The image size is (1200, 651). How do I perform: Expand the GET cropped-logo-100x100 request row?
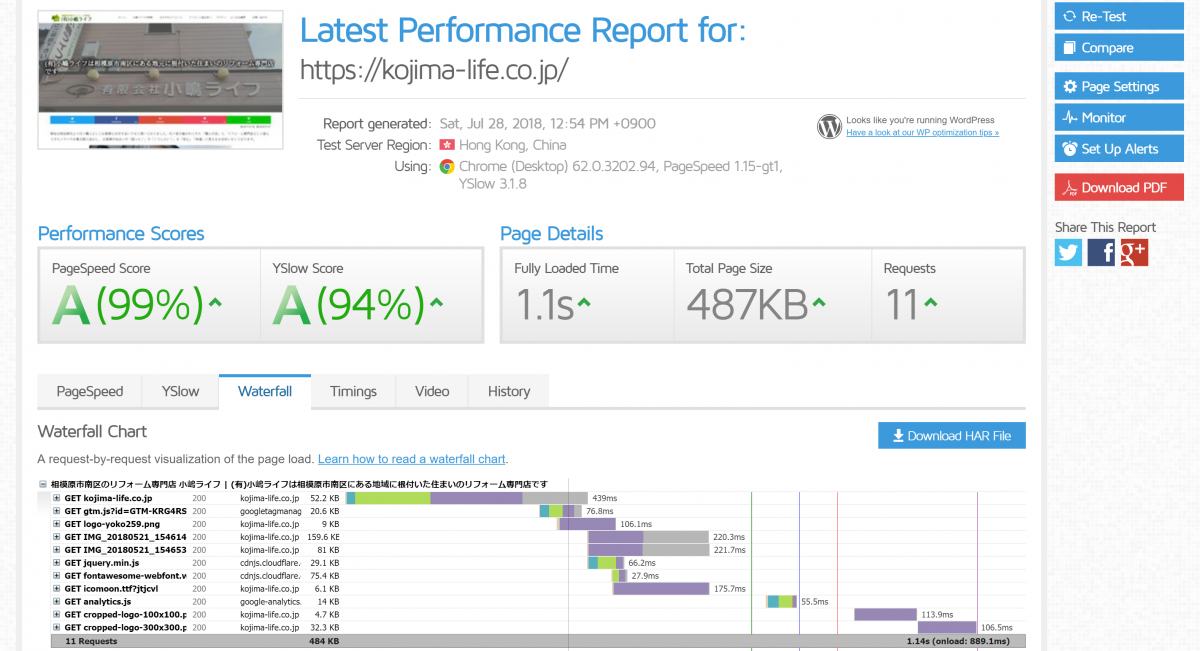[57, 614]
